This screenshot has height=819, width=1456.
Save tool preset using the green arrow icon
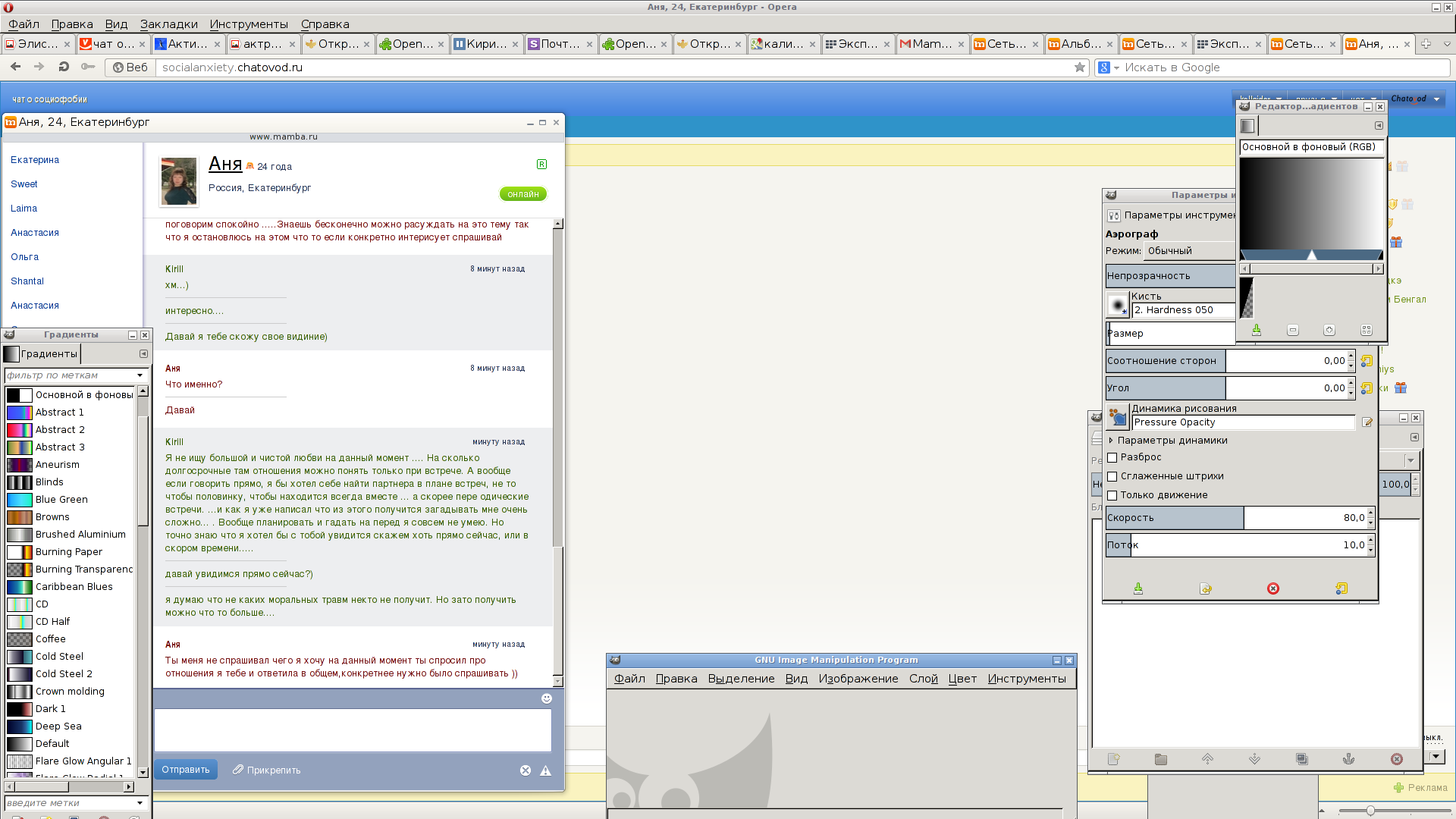click(1138, 588)
